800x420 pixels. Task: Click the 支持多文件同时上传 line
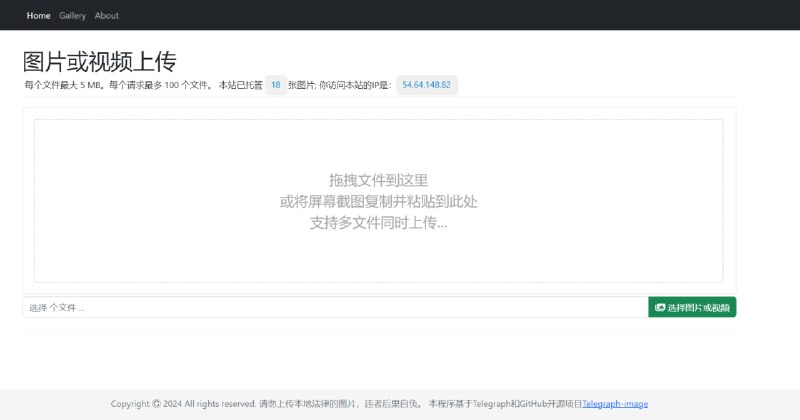[x=378, y=222]
